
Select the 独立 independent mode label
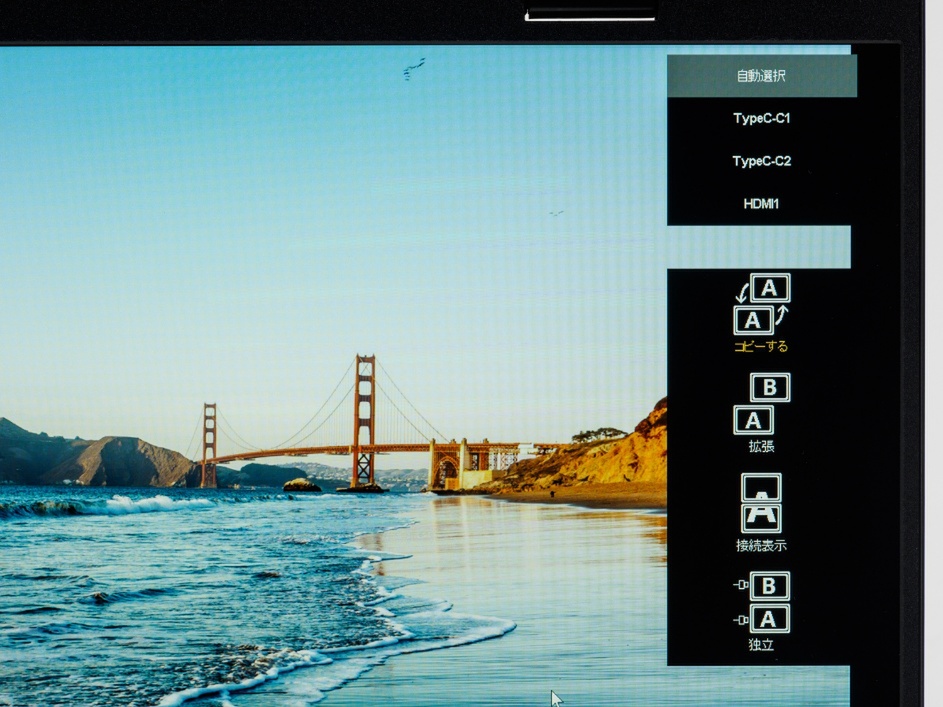[x=761, y=646]
